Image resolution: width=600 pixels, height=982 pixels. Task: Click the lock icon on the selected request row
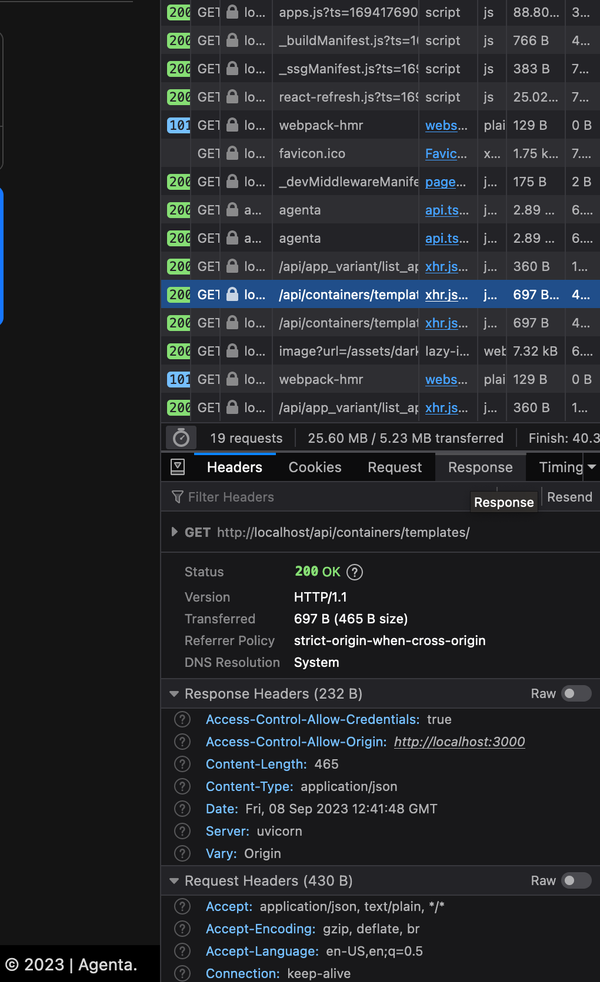[232, 295]
